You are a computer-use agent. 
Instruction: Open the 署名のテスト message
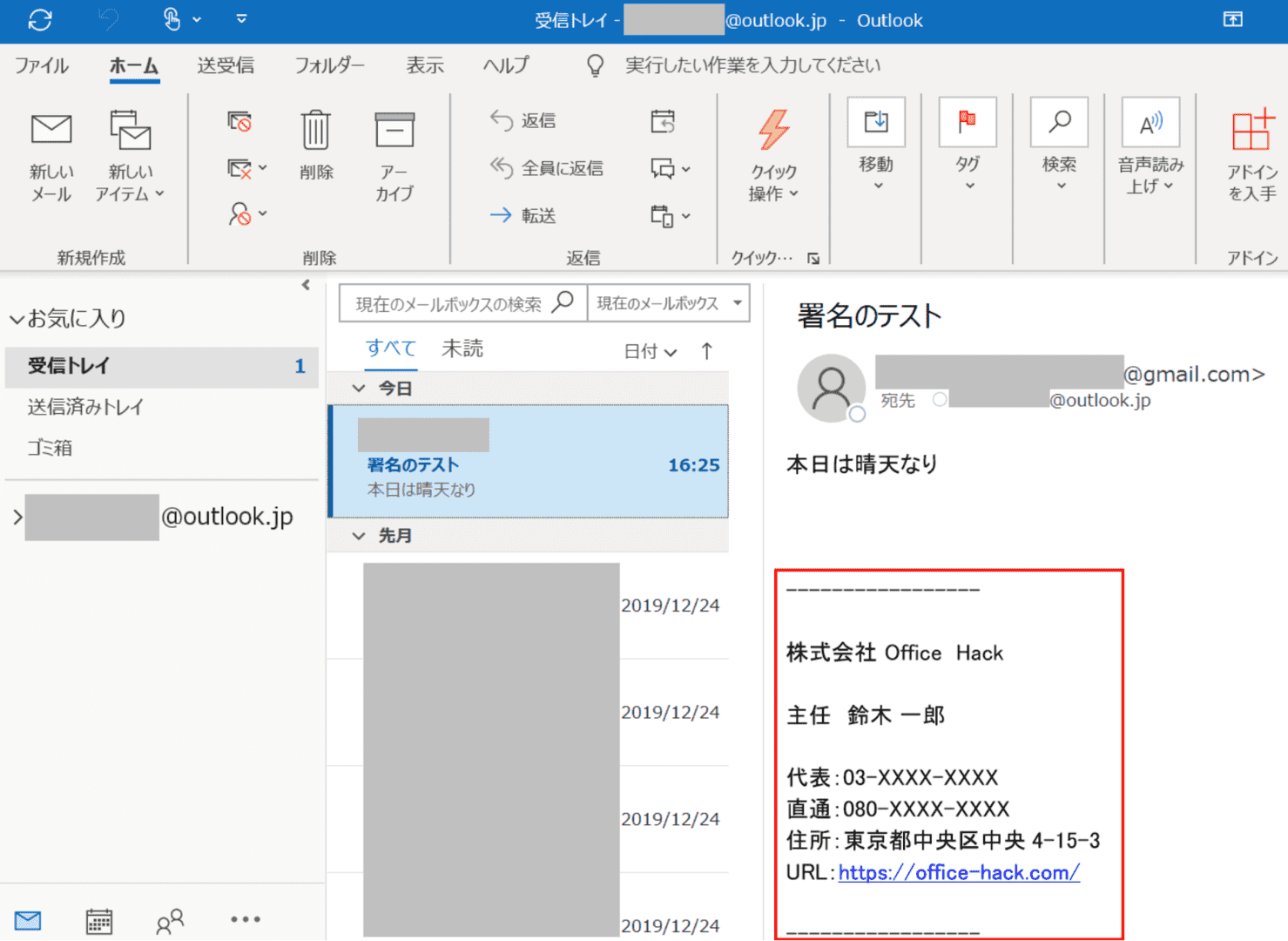529,462
